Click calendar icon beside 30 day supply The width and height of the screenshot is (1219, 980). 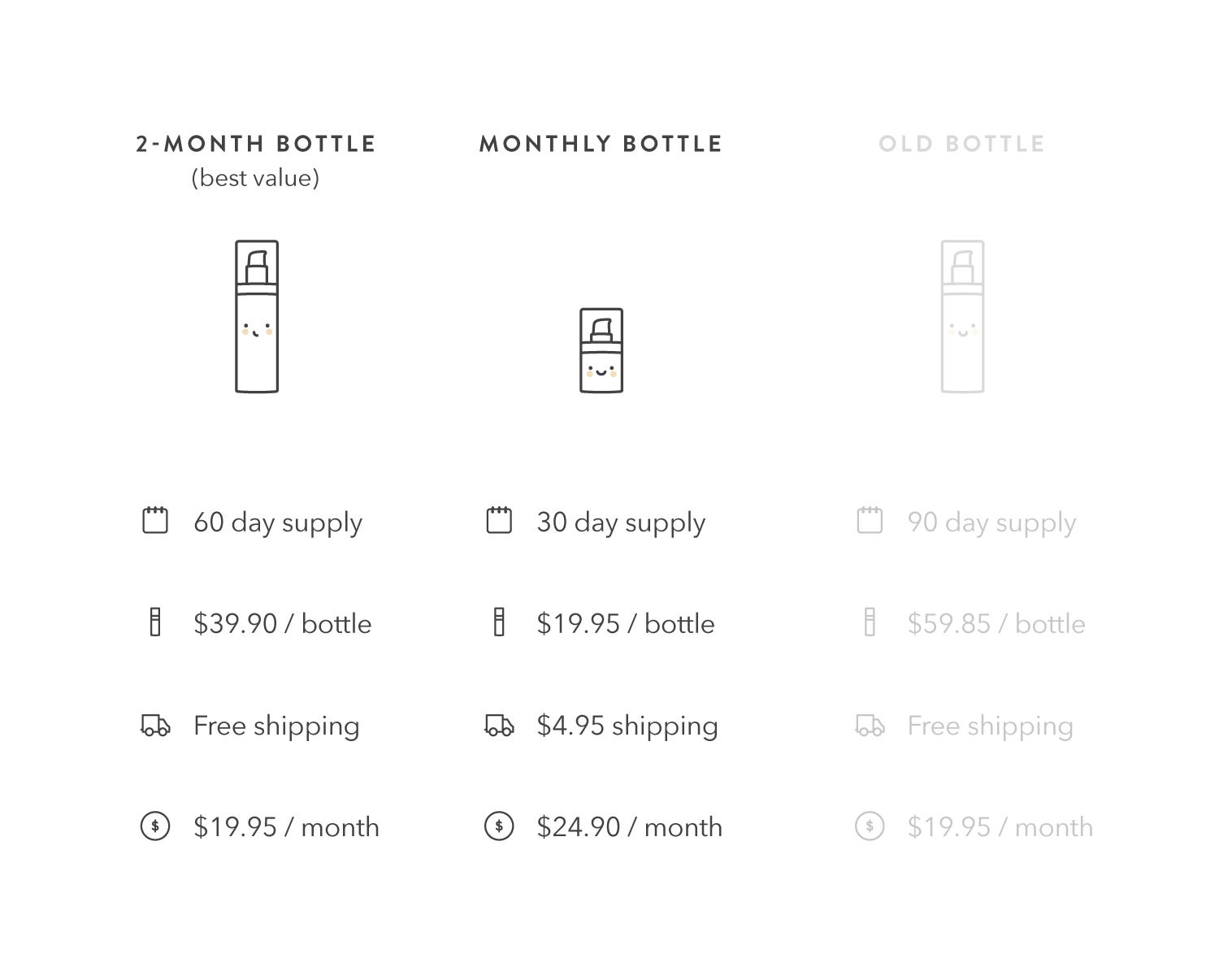pyautogui.click(x=499, y=520)
